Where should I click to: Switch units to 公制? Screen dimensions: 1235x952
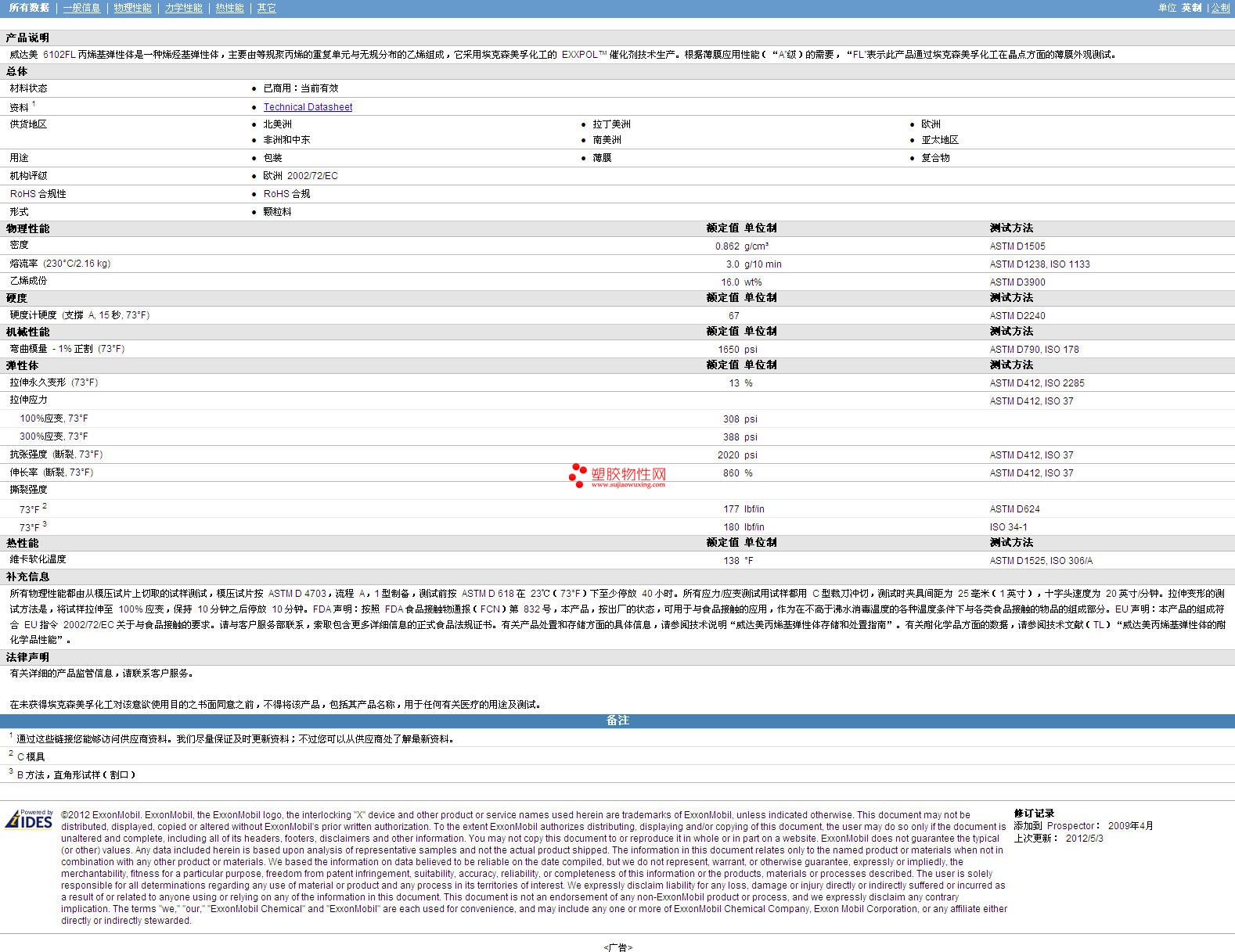point(1220,8)
